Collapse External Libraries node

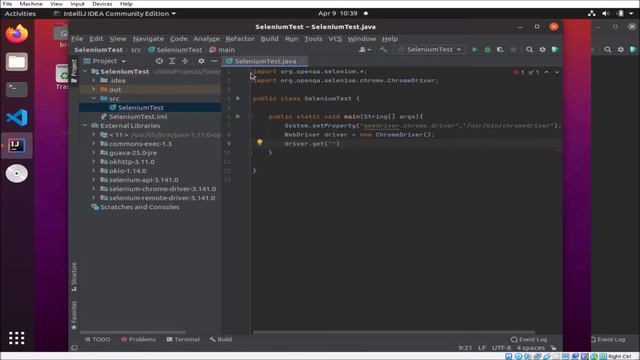[x=85, y=126]
